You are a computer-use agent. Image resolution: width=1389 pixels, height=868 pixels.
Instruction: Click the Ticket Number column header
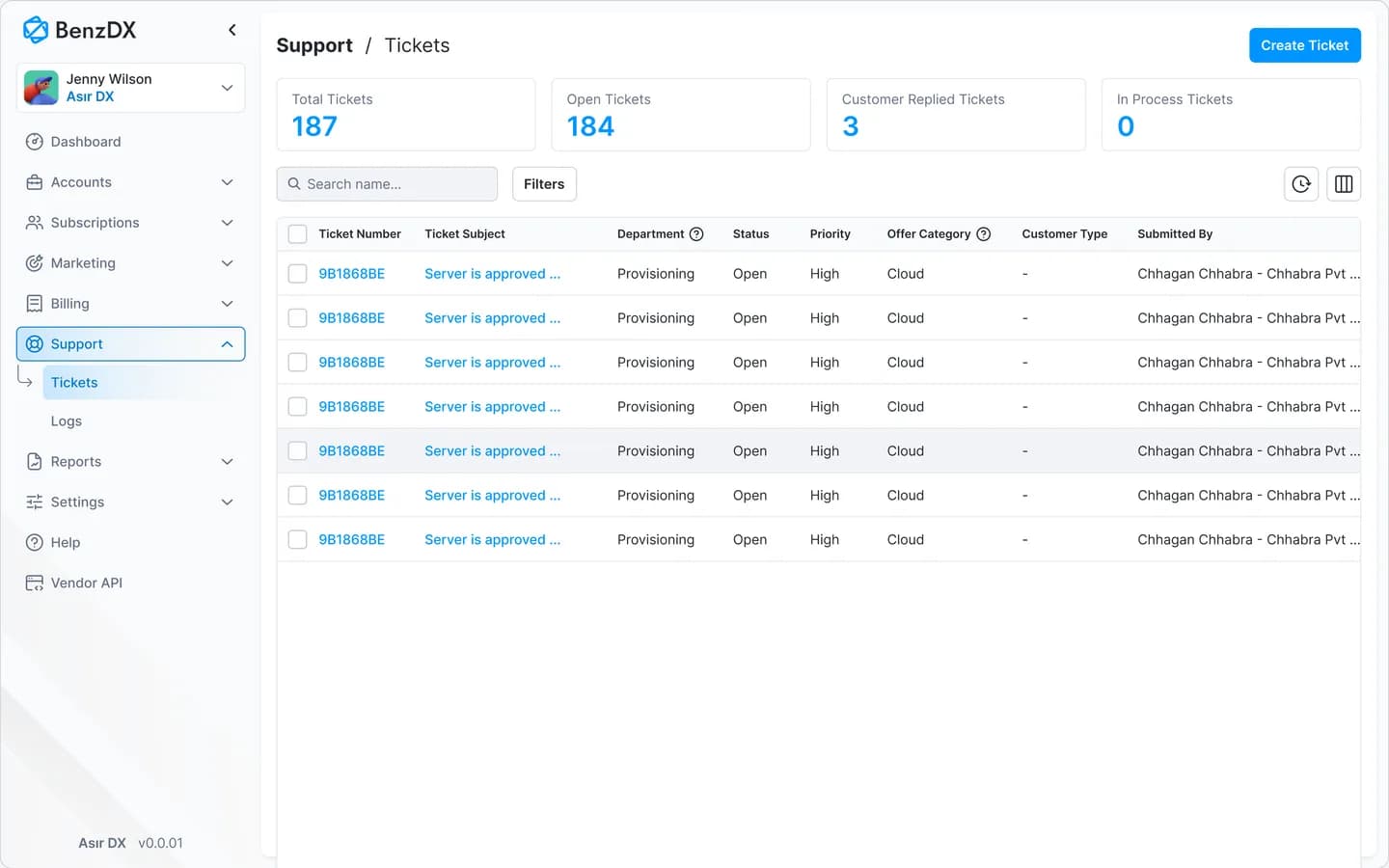(x=360, y=234)
